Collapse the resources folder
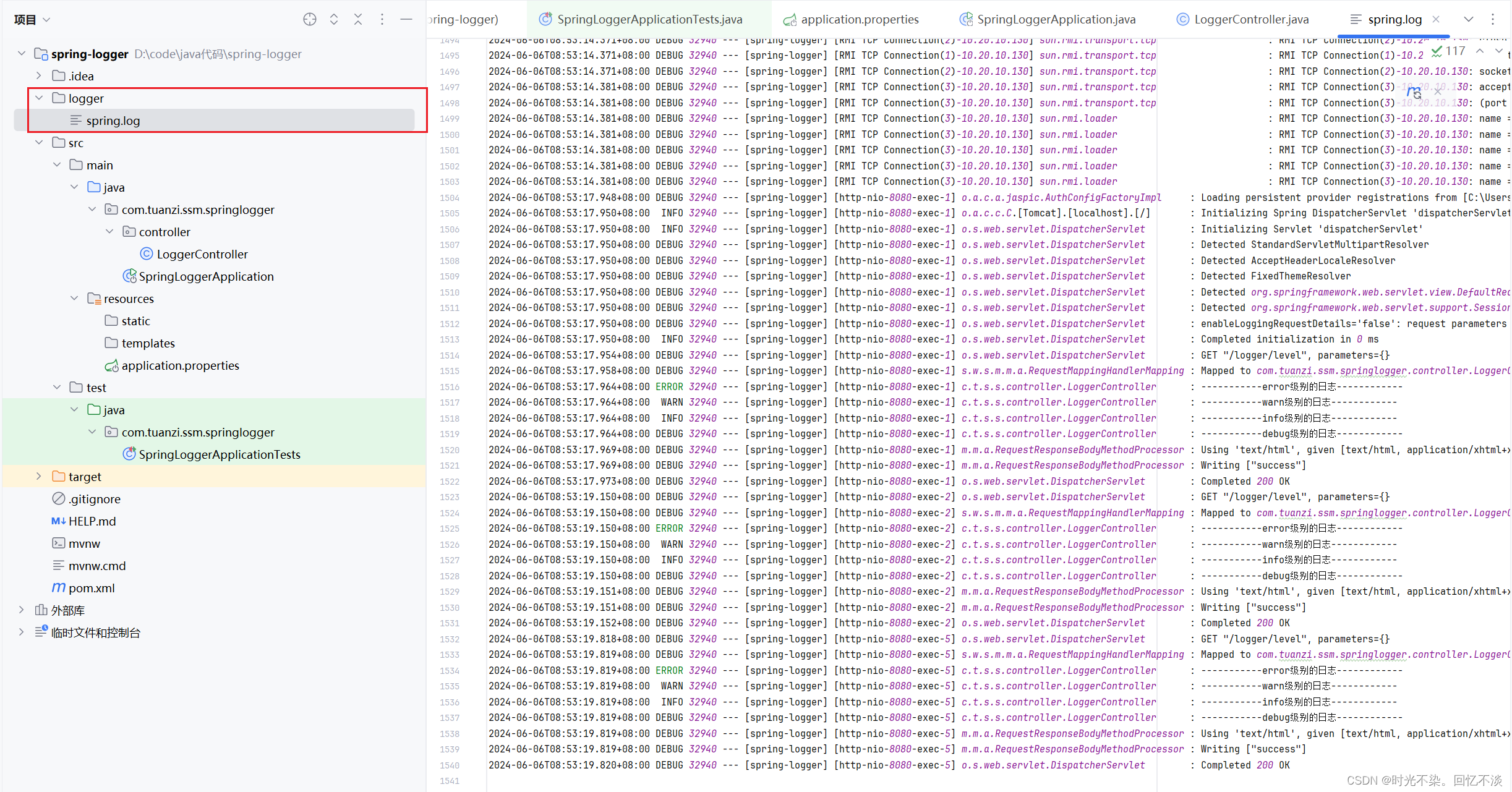This screenshot has height=792, width=1512. (74, 299)
